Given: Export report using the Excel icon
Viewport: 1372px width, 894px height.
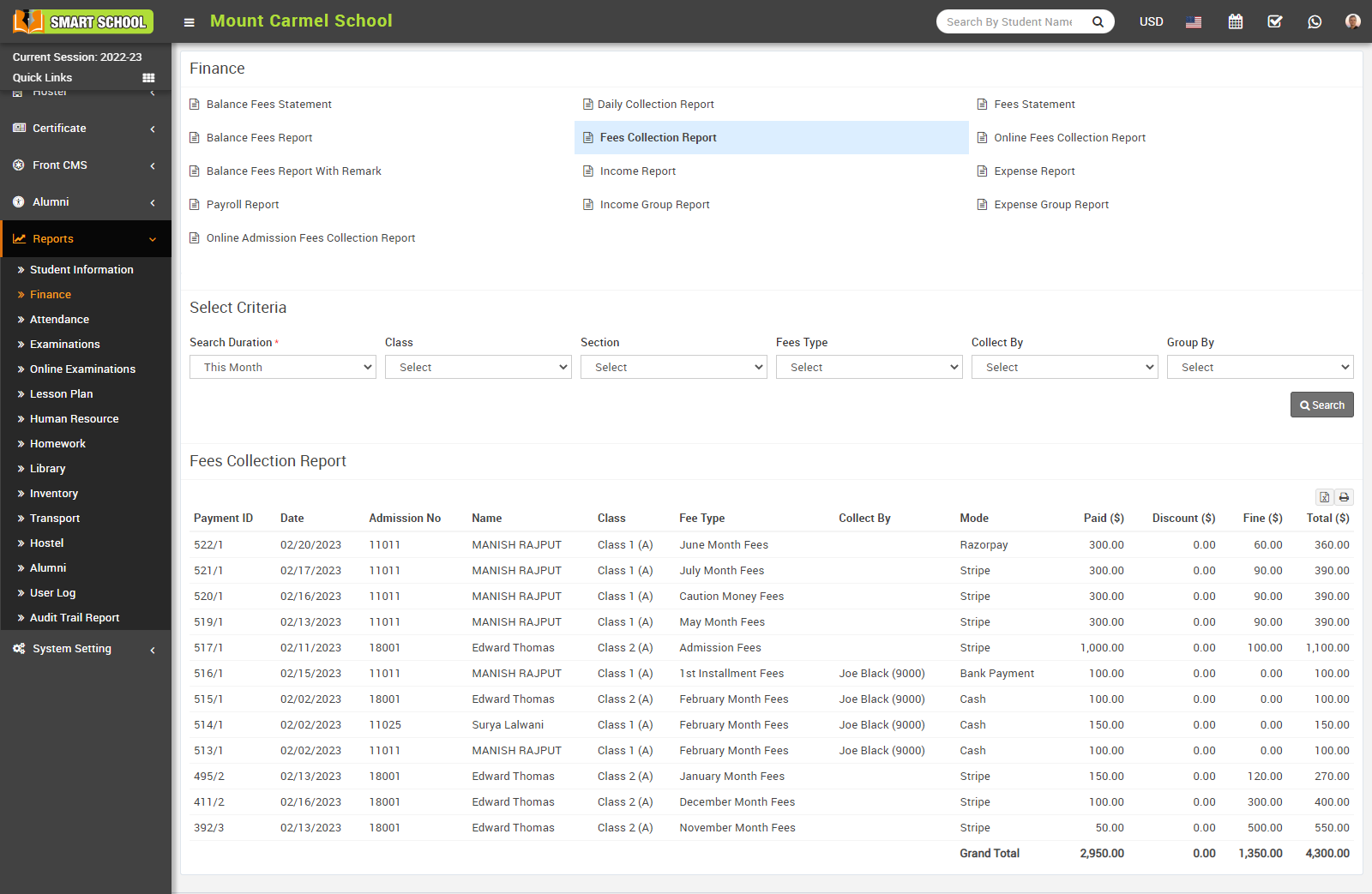Looking at the screenshot, I should pos(1325,497).
